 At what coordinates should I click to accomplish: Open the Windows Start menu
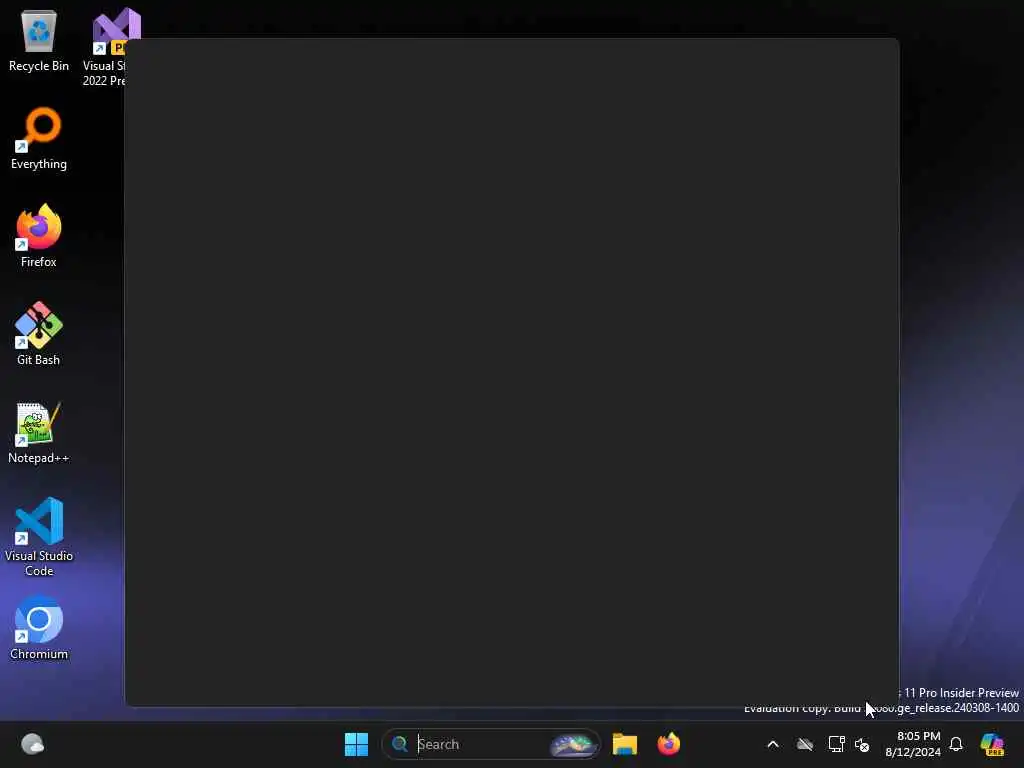357,744
